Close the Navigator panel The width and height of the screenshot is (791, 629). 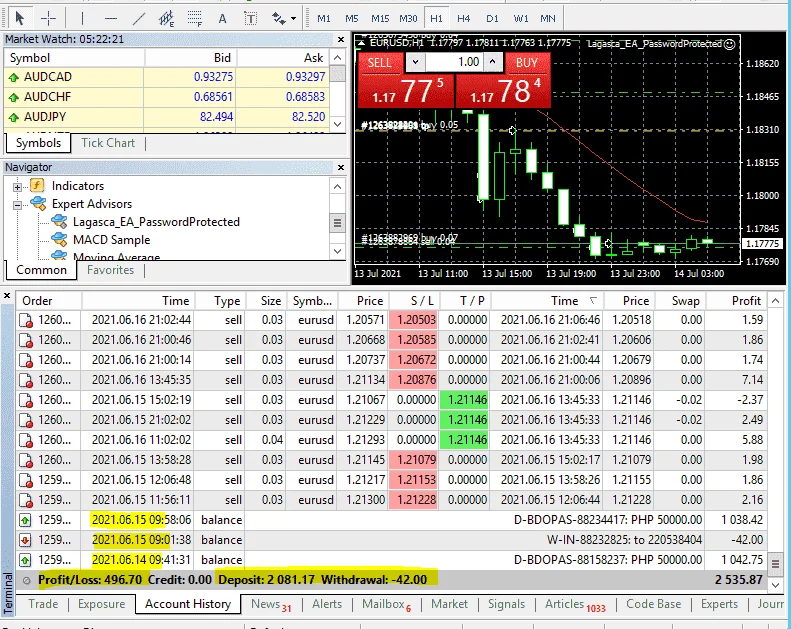click(x=341, y=167)
